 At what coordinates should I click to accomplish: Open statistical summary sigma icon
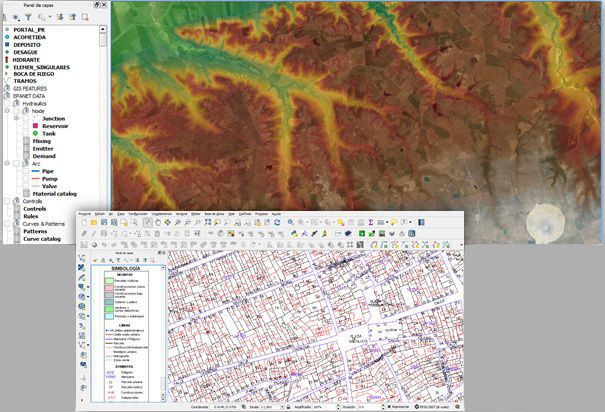[371, 222]
